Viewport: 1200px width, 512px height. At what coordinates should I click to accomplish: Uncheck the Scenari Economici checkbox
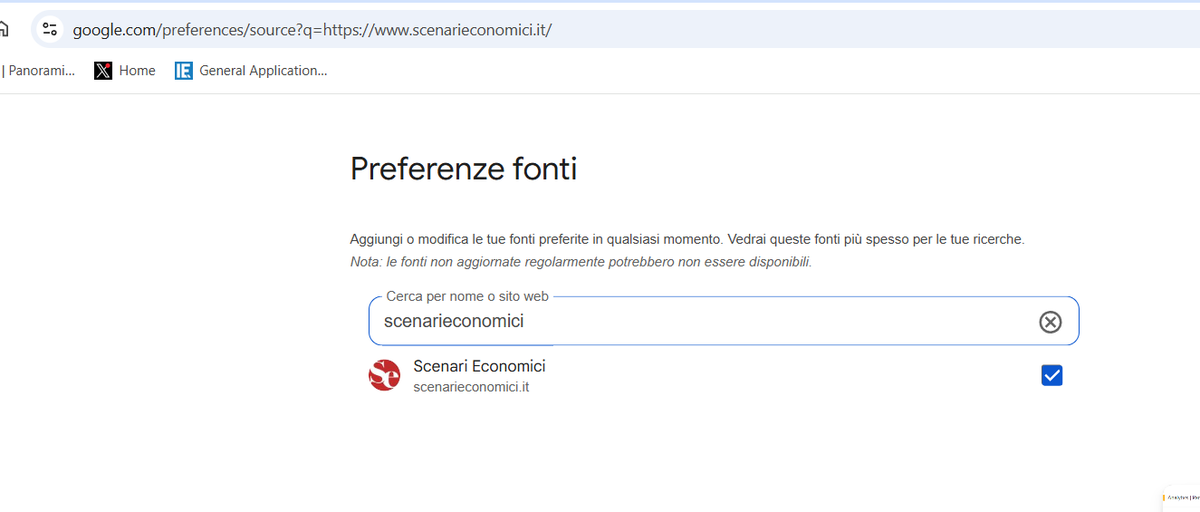click(1052, 375)
